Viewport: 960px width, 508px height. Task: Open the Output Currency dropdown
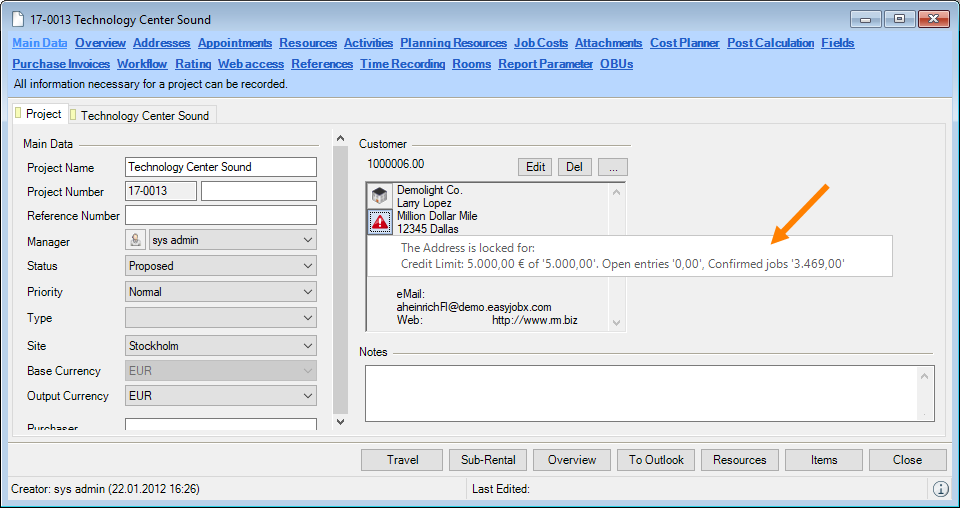click(308, 396)
